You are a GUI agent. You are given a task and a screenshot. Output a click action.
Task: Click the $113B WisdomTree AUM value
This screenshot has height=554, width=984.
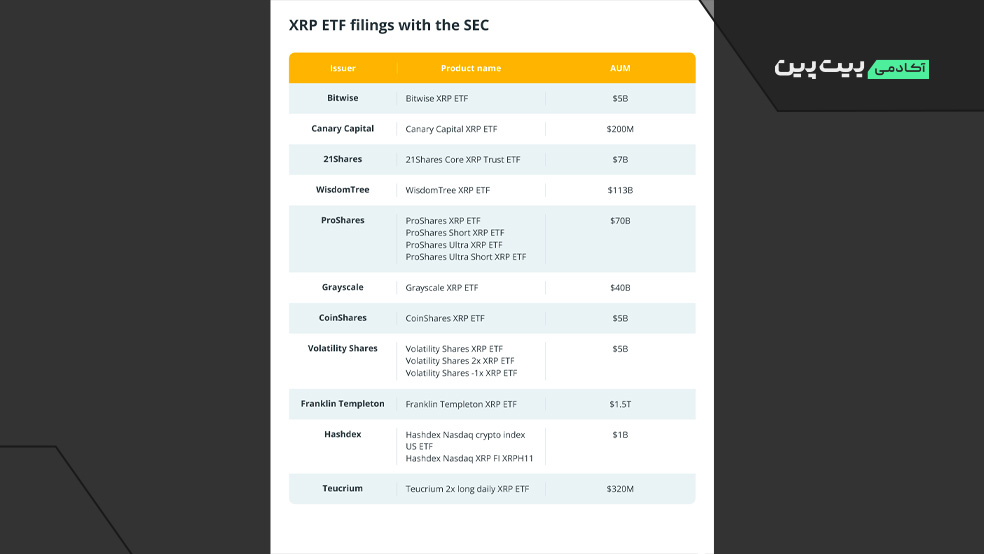(x=620, y=190)
